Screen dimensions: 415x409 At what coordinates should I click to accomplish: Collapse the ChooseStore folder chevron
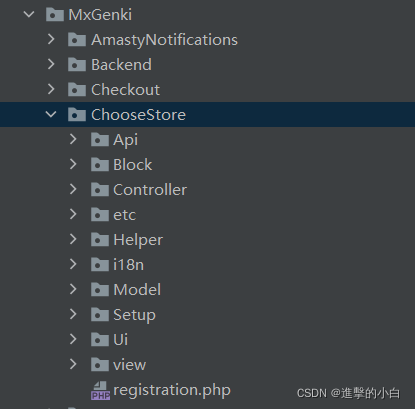point(51,114)
